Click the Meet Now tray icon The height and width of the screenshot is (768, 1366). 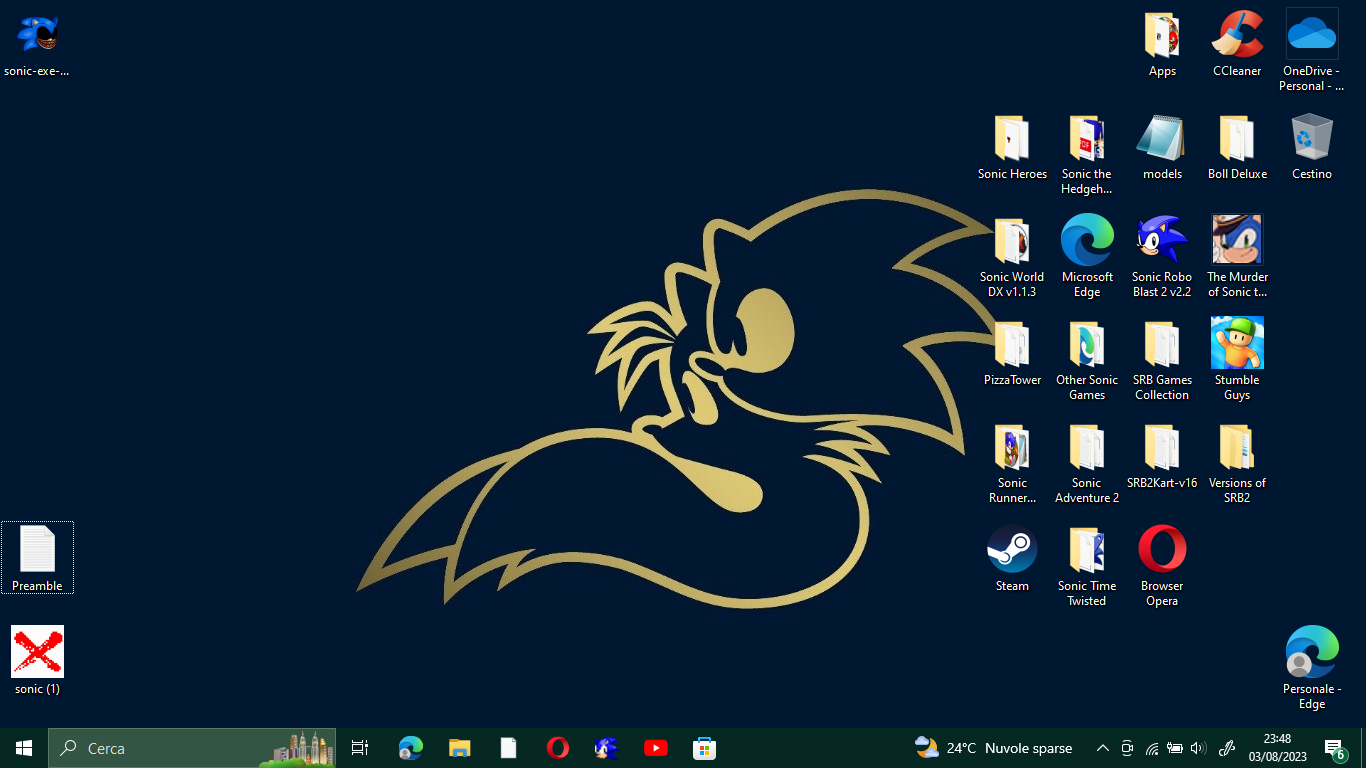coord(1127,748)
